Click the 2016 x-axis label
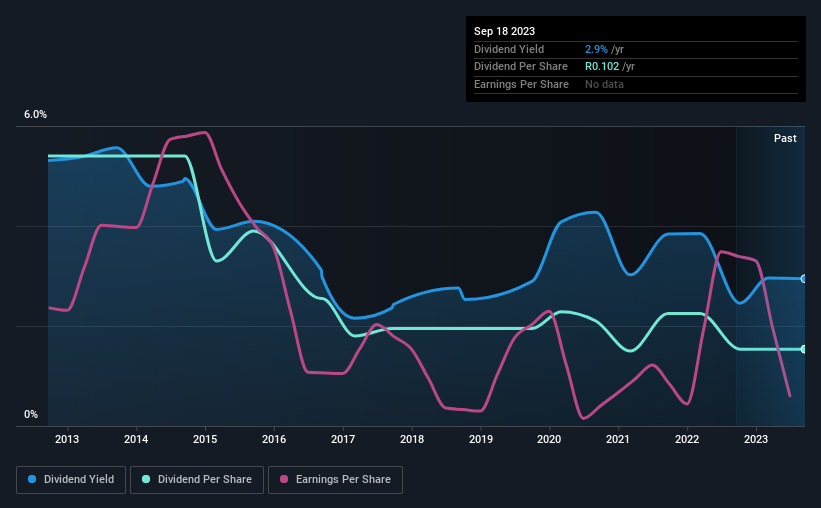This screenshot has width=821, height=508. pyautogui.click(x=274, y=439)
